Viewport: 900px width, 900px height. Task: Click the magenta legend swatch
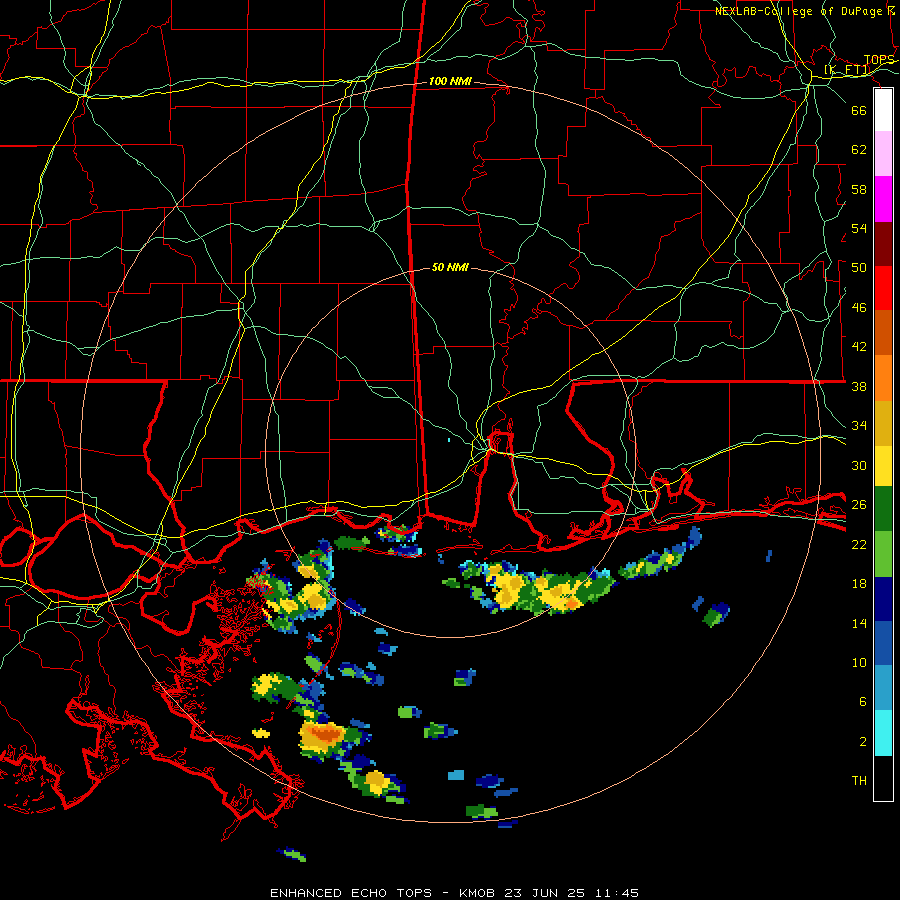coord(883,199)
